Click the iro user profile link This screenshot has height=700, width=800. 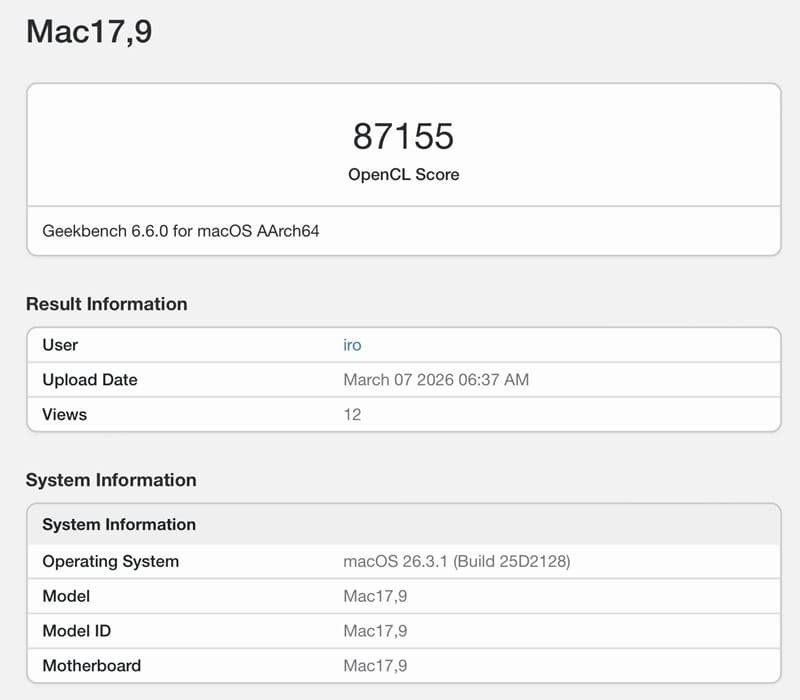coord(352,345)
